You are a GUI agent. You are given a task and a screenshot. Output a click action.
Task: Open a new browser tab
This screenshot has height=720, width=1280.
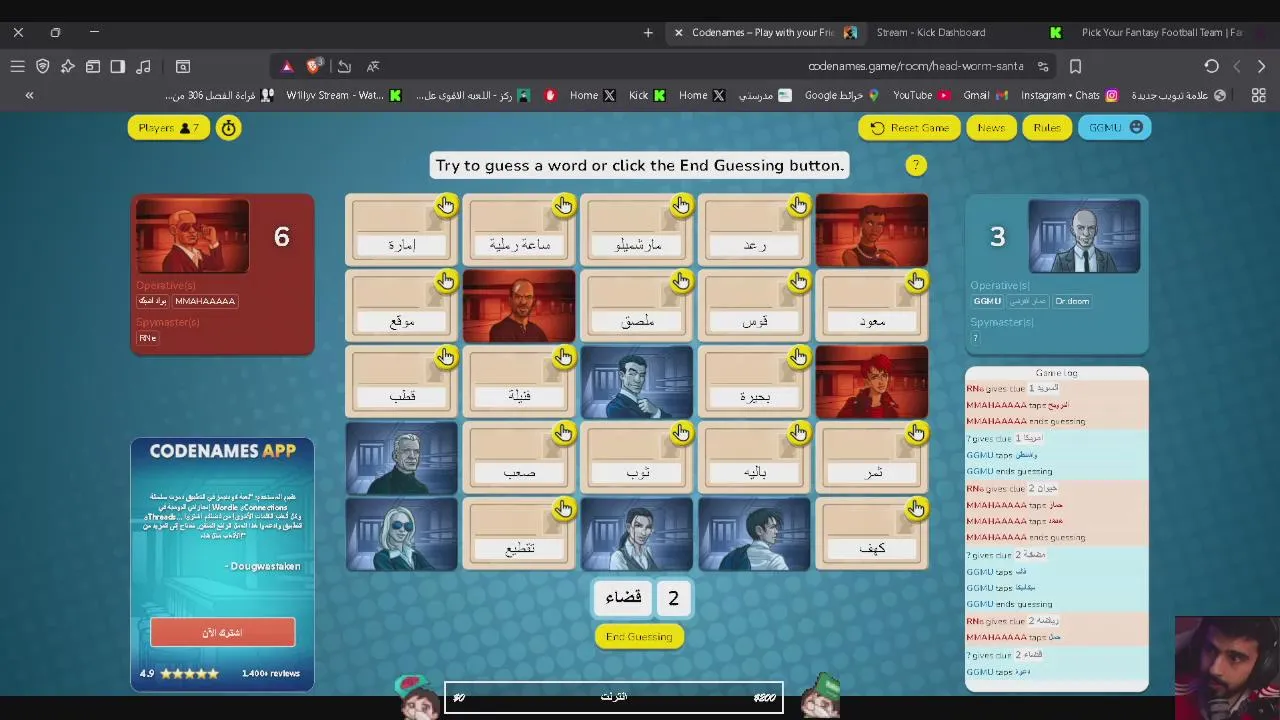pos(648,32)
